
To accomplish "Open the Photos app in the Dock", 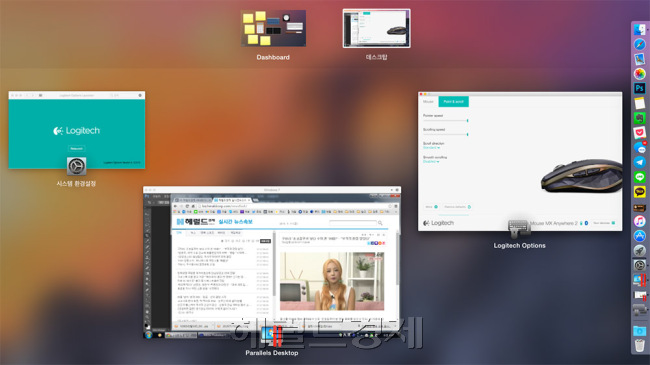I will 639,74.
